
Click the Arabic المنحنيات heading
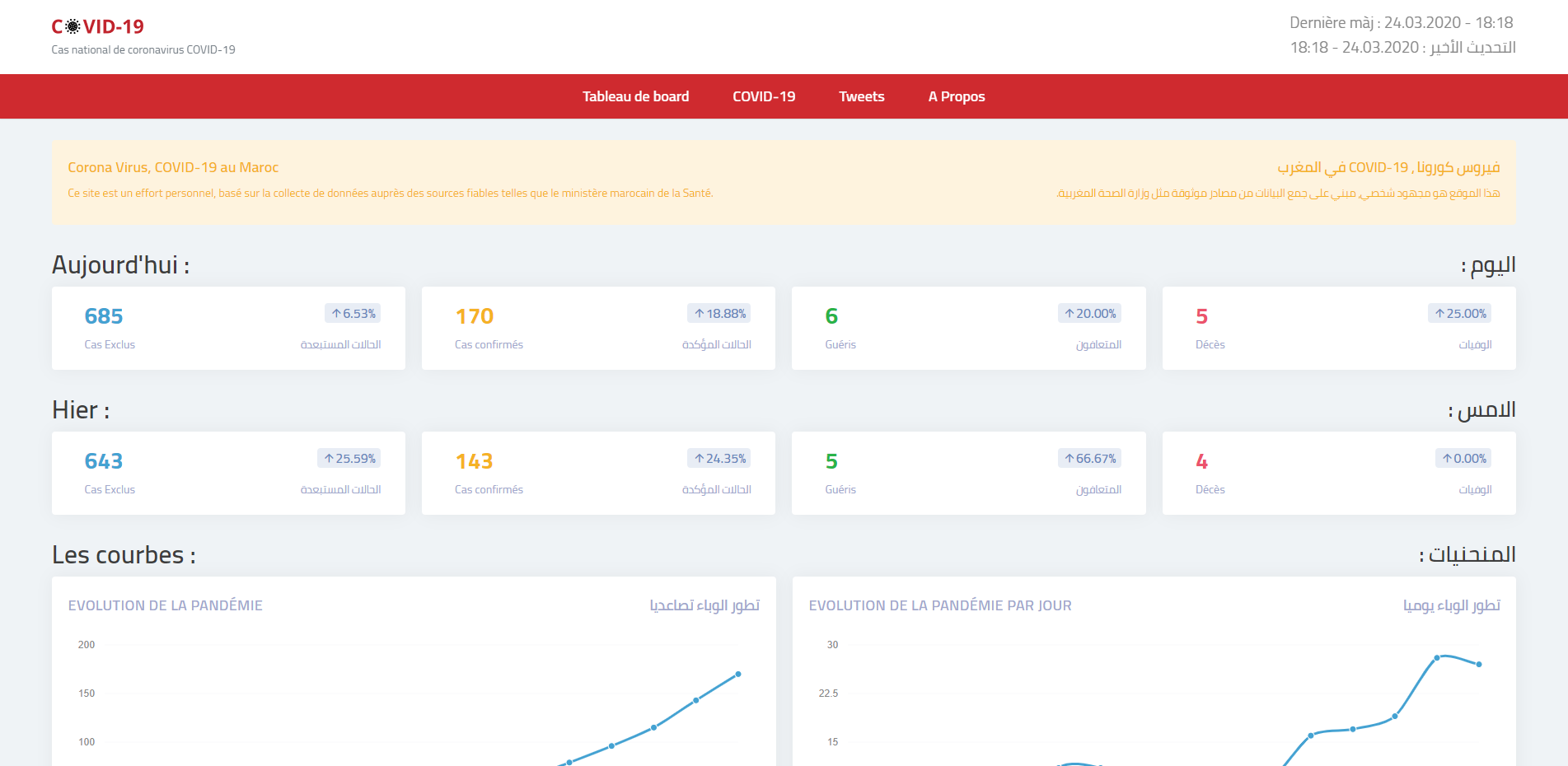pos(1467,555)
